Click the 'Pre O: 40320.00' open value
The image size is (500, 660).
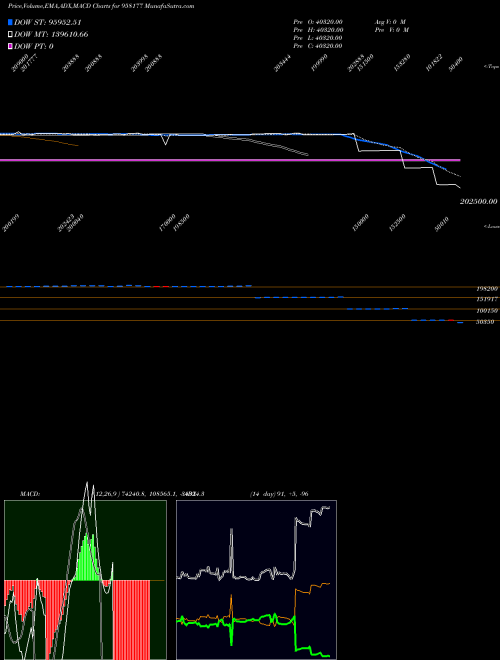coord(318,21)
